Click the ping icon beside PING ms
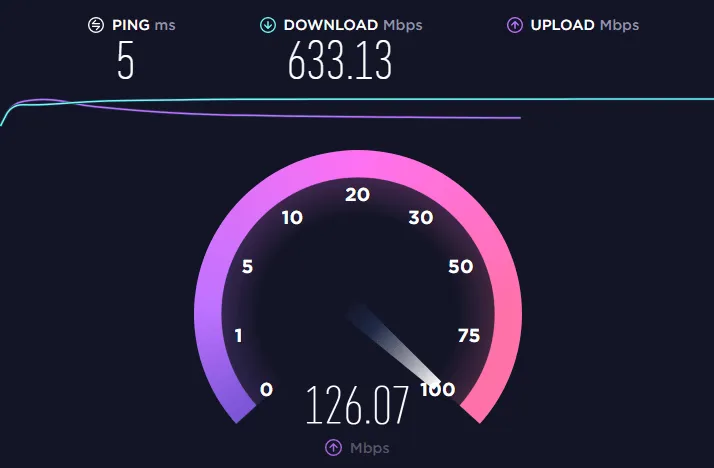This screenshot has height=468, width=714. click(x=96, y=25)
